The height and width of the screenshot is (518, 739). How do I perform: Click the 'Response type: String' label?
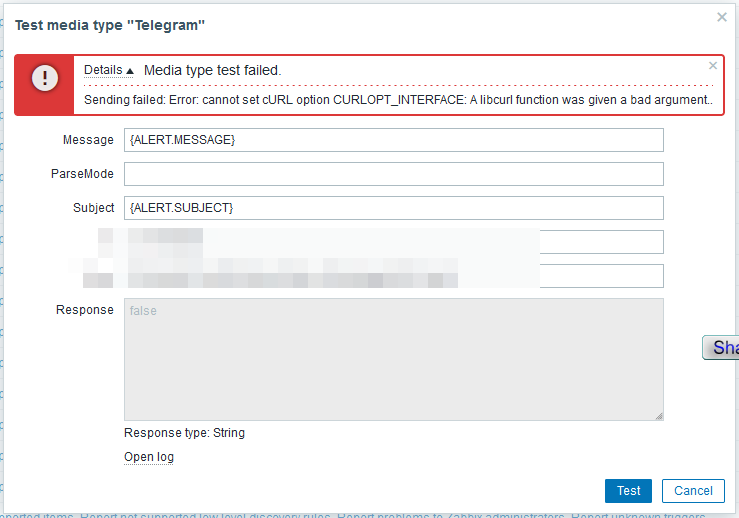coord(184,433)
